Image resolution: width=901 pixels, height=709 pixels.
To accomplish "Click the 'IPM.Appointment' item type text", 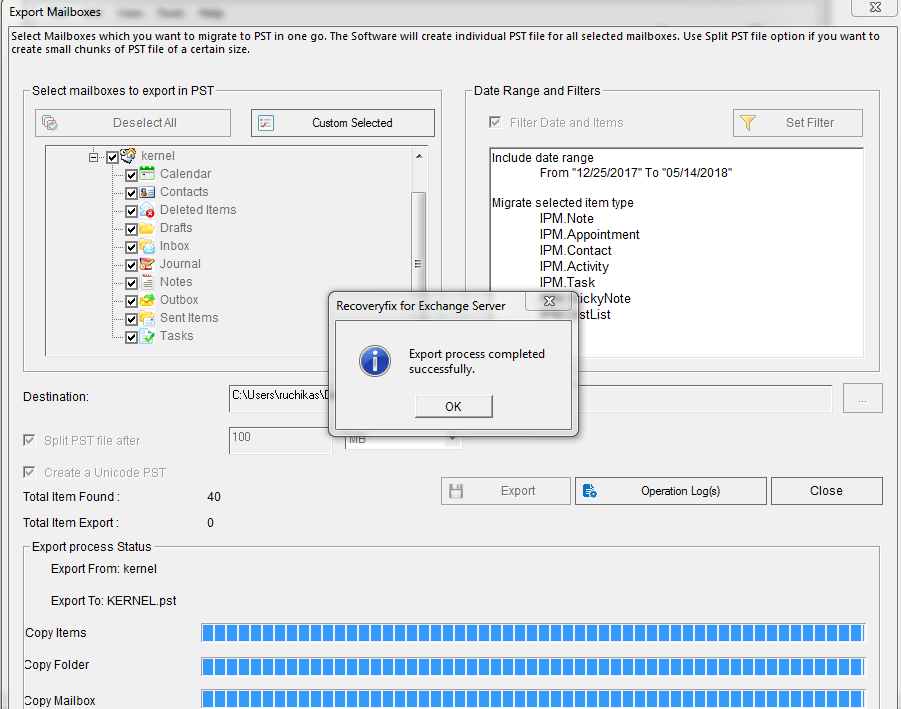I will (x=589, y=234).
